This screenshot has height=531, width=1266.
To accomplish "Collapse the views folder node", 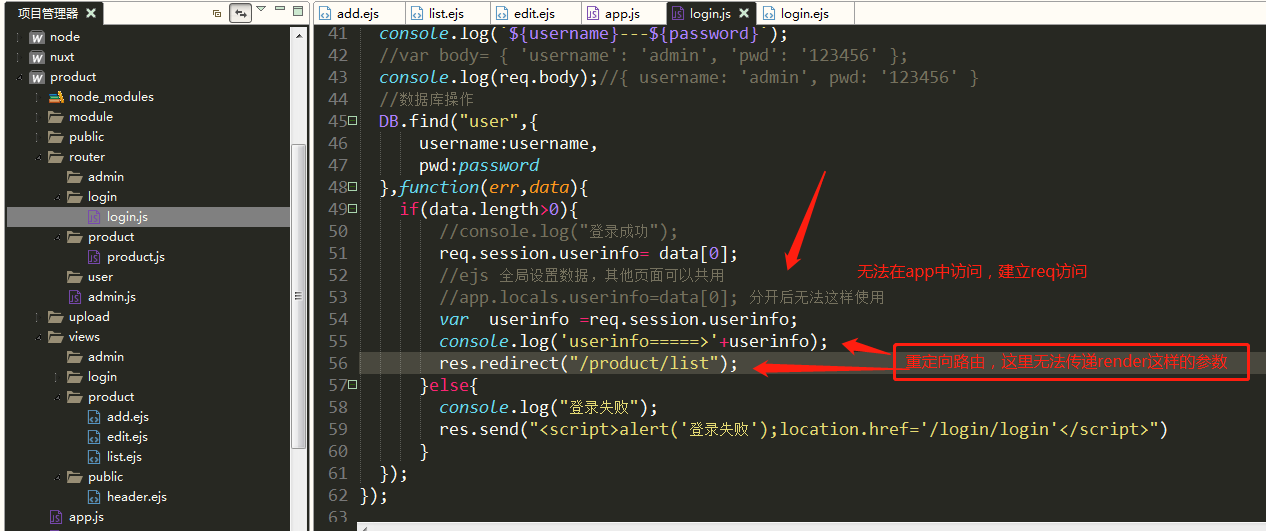I will [37, 337].
